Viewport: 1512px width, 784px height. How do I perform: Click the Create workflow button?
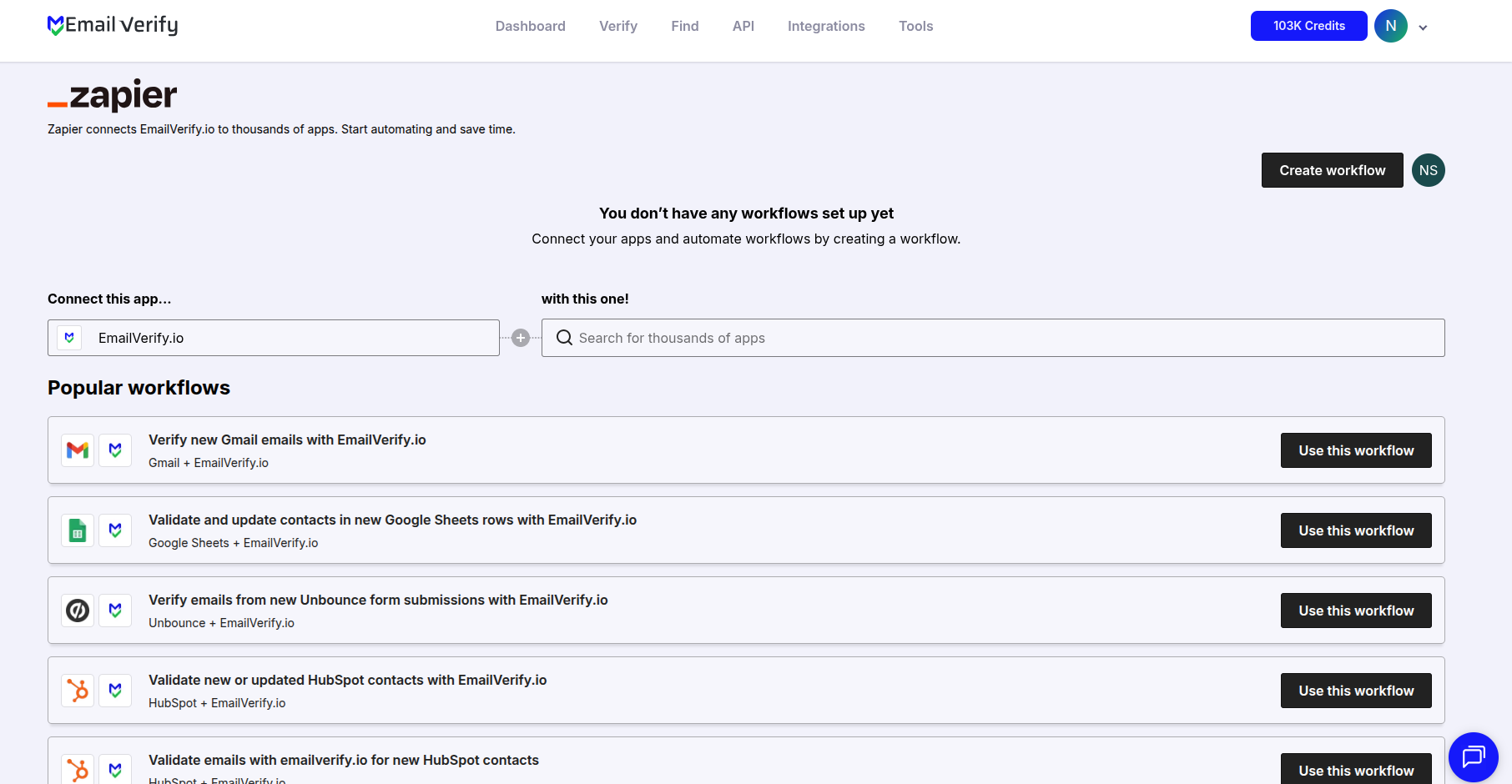pyautogui.click(x=1333, y=170)
